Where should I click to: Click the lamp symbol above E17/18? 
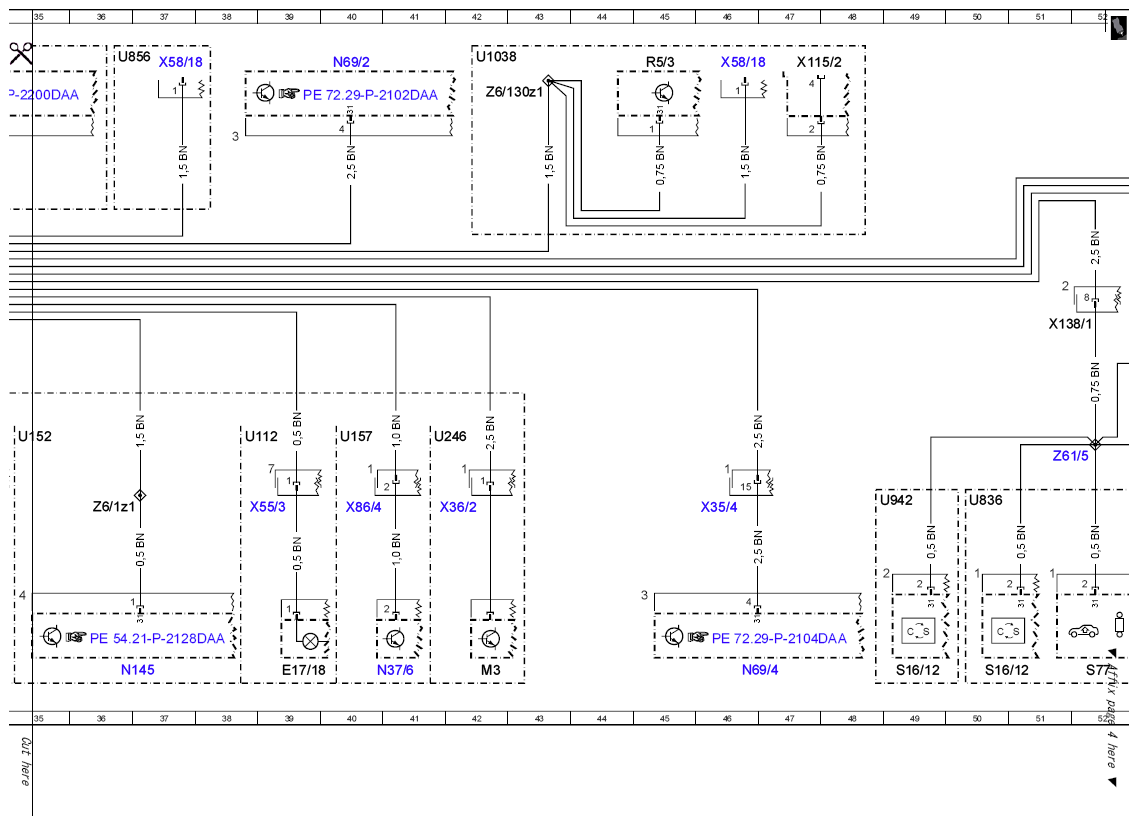pyautogui.click(x=311, y=641)
